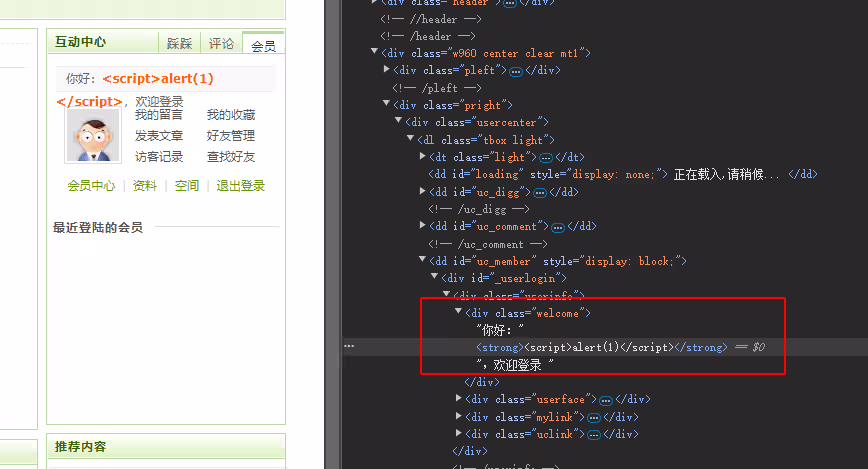Select the strong script element line
The image size is (868, 469).
point(600,347)
